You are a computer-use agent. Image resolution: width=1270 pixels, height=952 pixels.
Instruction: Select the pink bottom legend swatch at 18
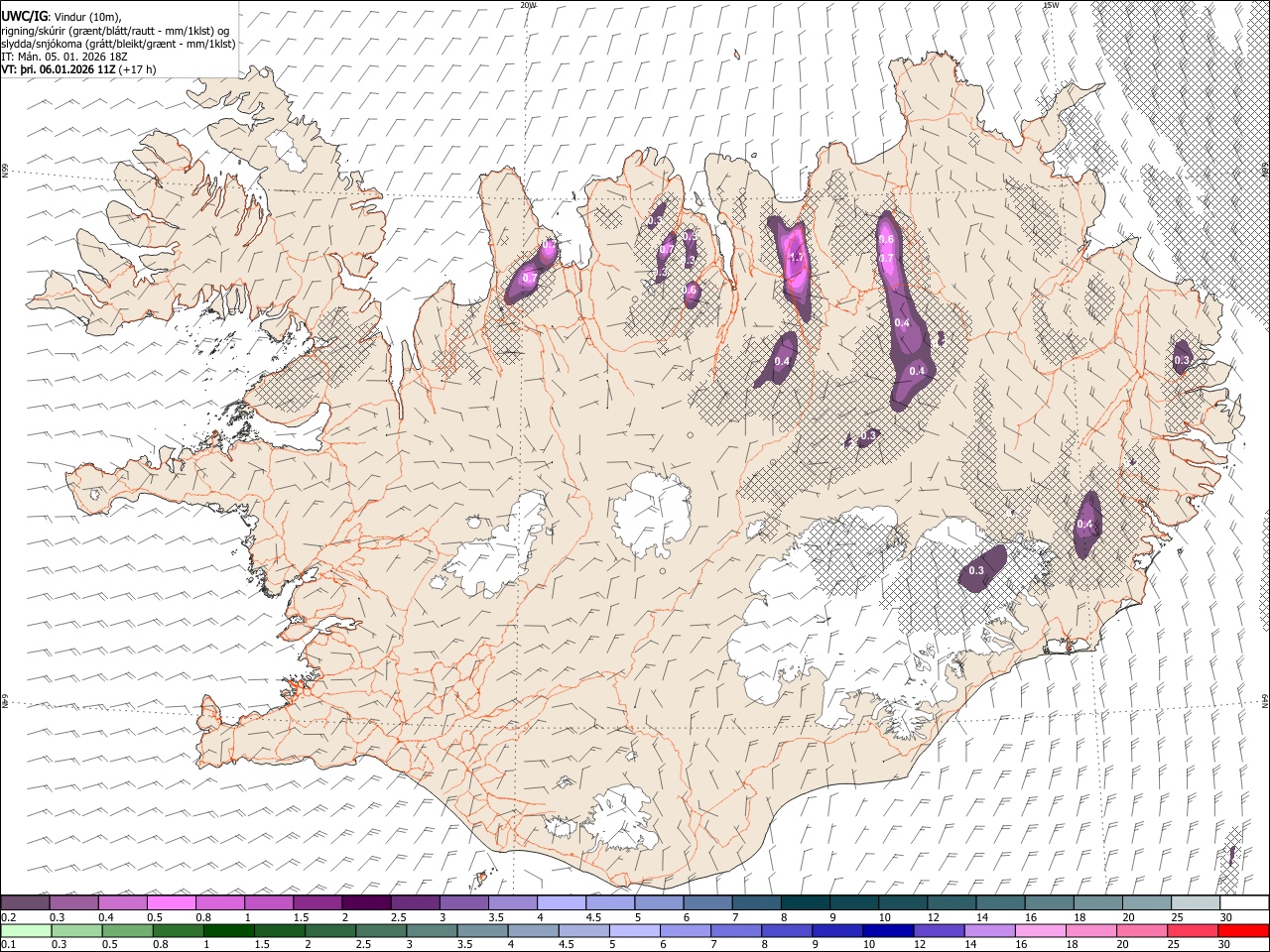[1090, 931]
